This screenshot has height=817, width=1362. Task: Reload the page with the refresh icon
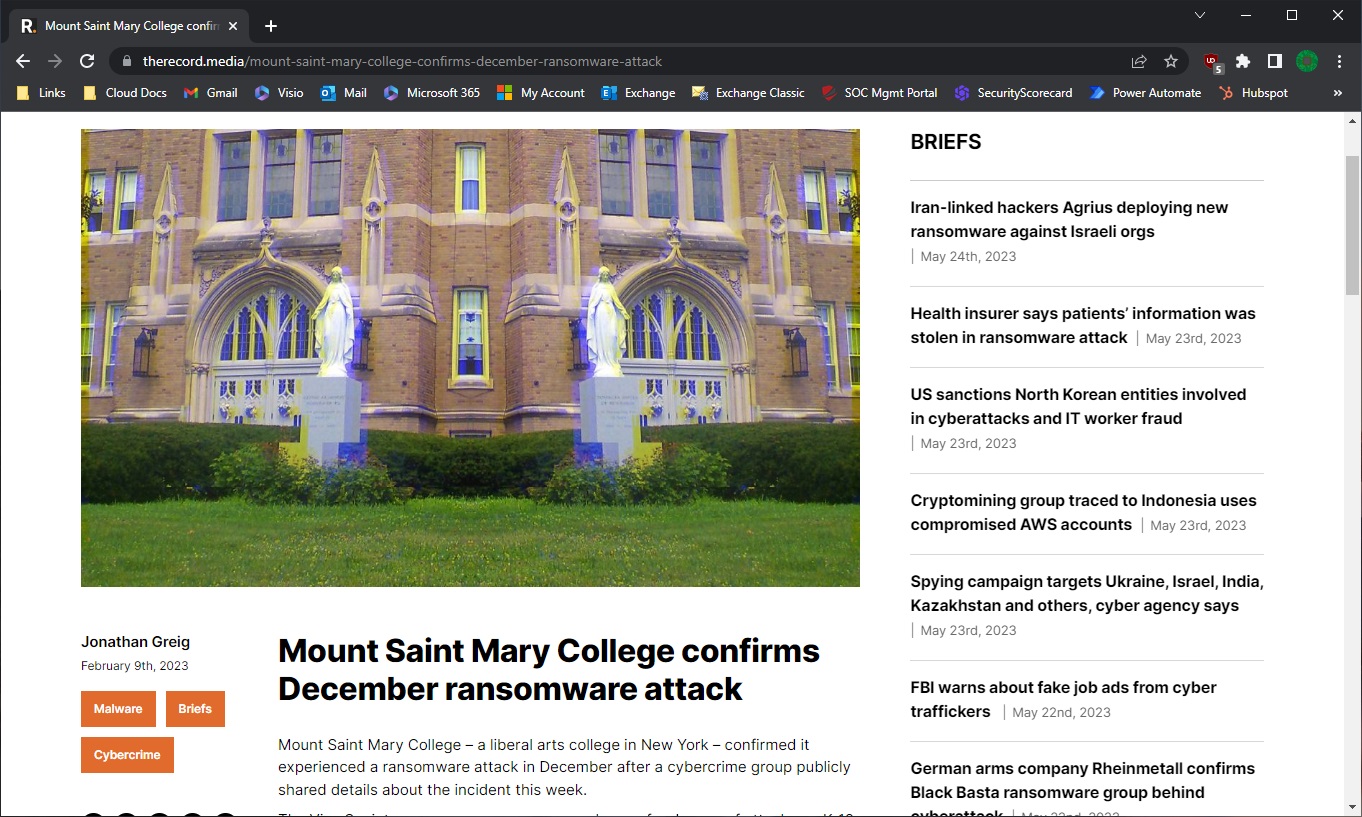(x=87, y=61)
